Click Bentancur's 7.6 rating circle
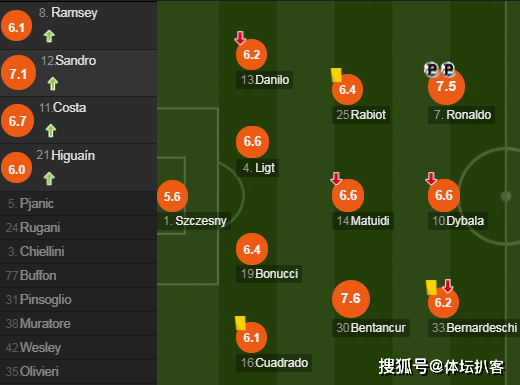The width and height of the screenshot is (520, 385). (351, 299)
